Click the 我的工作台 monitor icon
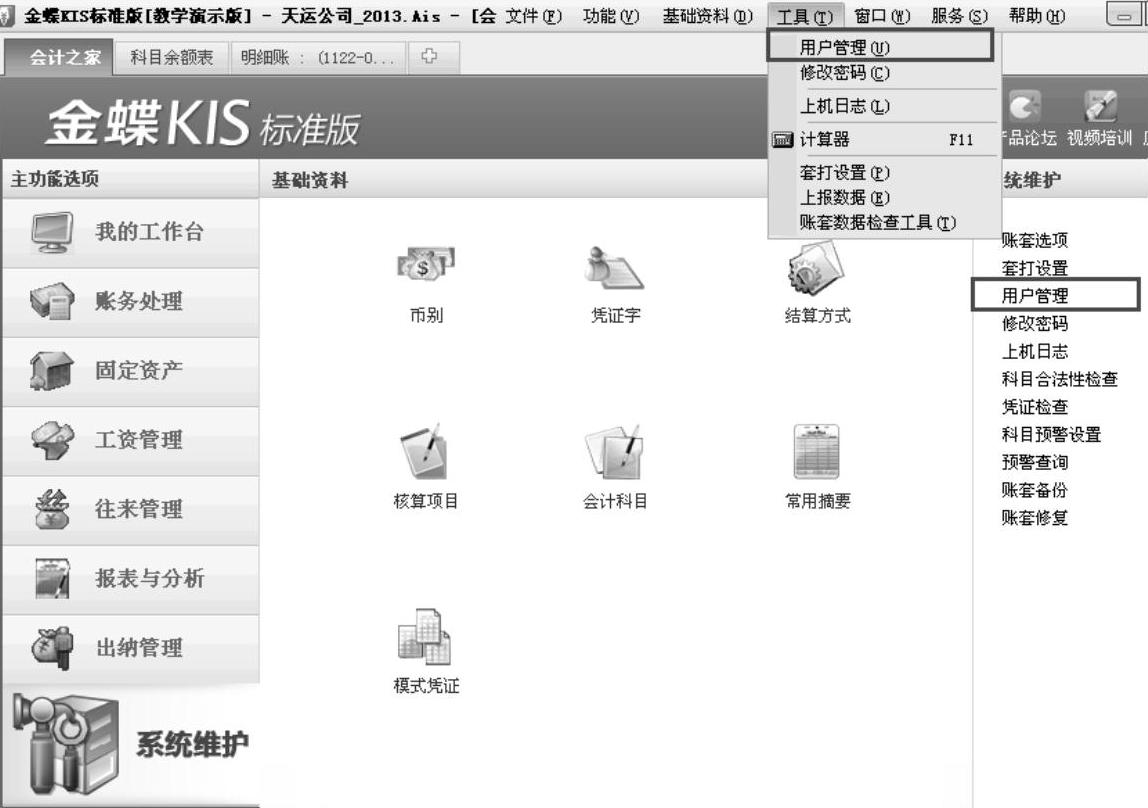This screenshot has width=1148, height=808. 52,233
